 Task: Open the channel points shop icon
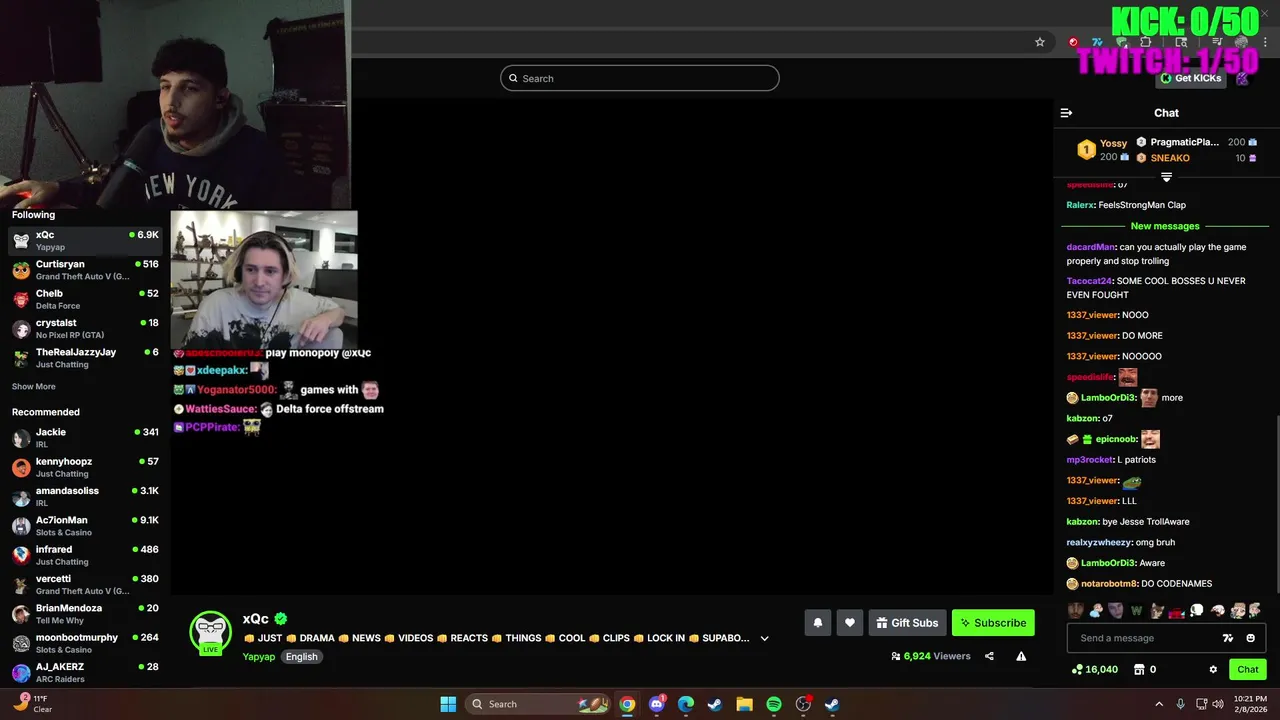tap(1138, 670)
